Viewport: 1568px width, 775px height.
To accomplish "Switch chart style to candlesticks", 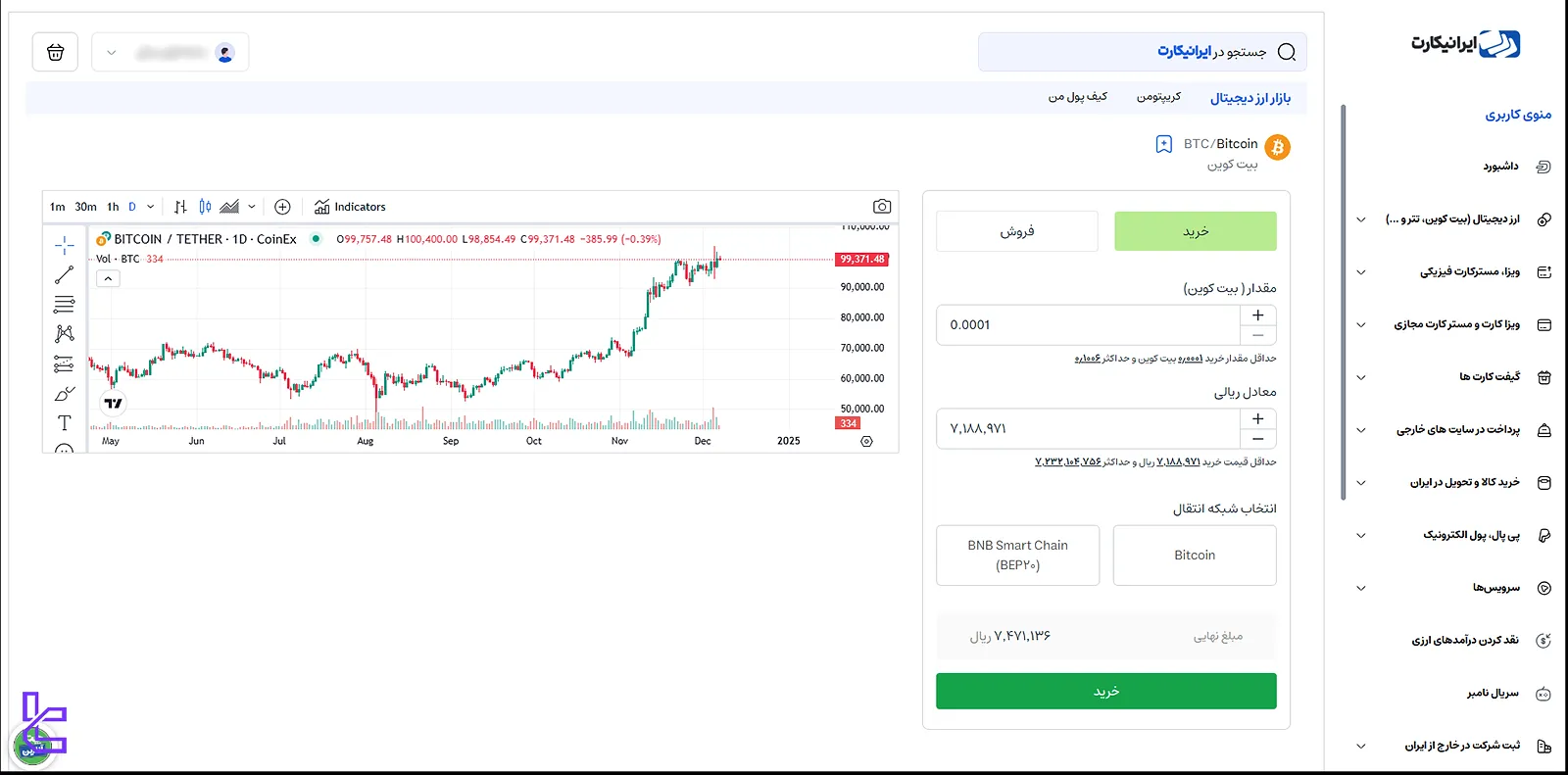I will [x=205, y=207].
